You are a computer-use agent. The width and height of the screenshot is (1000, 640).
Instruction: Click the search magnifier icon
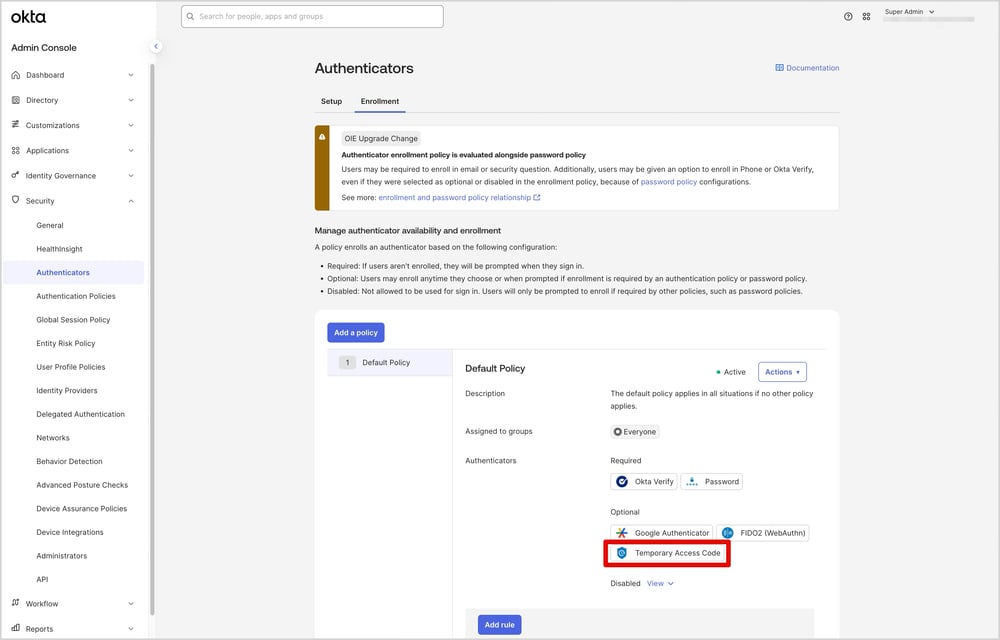click(190, 17)
